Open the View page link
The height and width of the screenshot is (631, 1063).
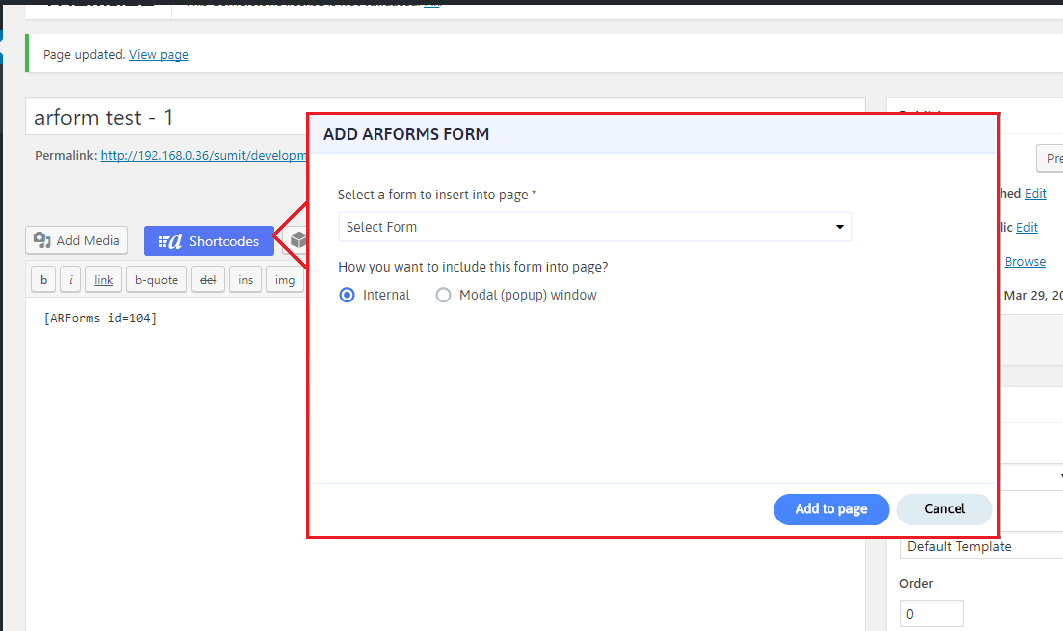click(x=158, y=55)
